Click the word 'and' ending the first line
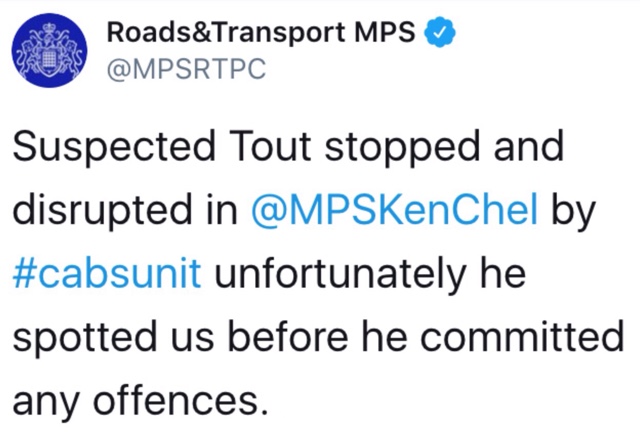The width and height of the screenshot is (640, 439). [x=529, y=146]
